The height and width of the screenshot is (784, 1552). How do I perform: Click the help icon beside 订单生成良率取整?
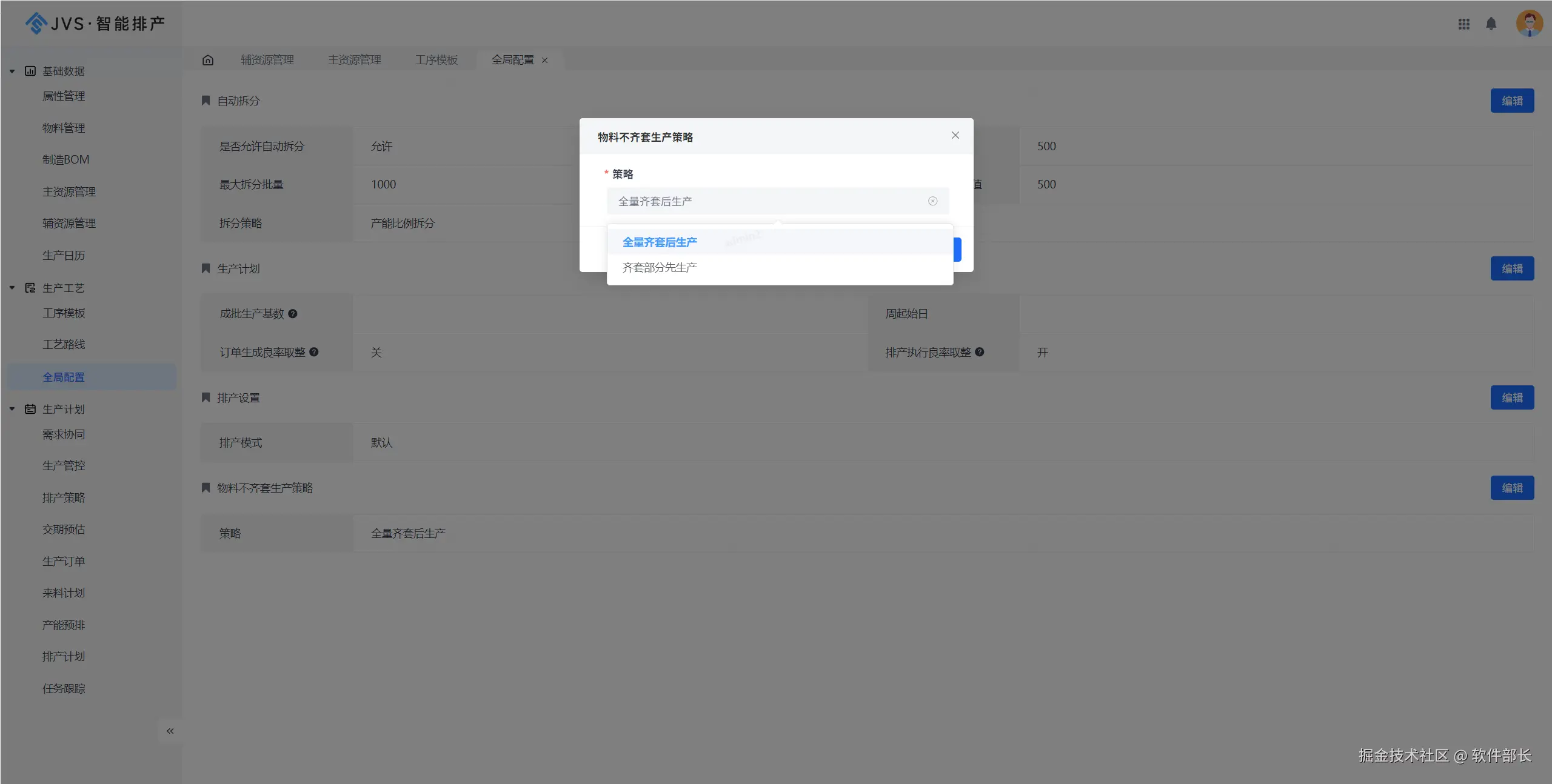pos(314,352)
